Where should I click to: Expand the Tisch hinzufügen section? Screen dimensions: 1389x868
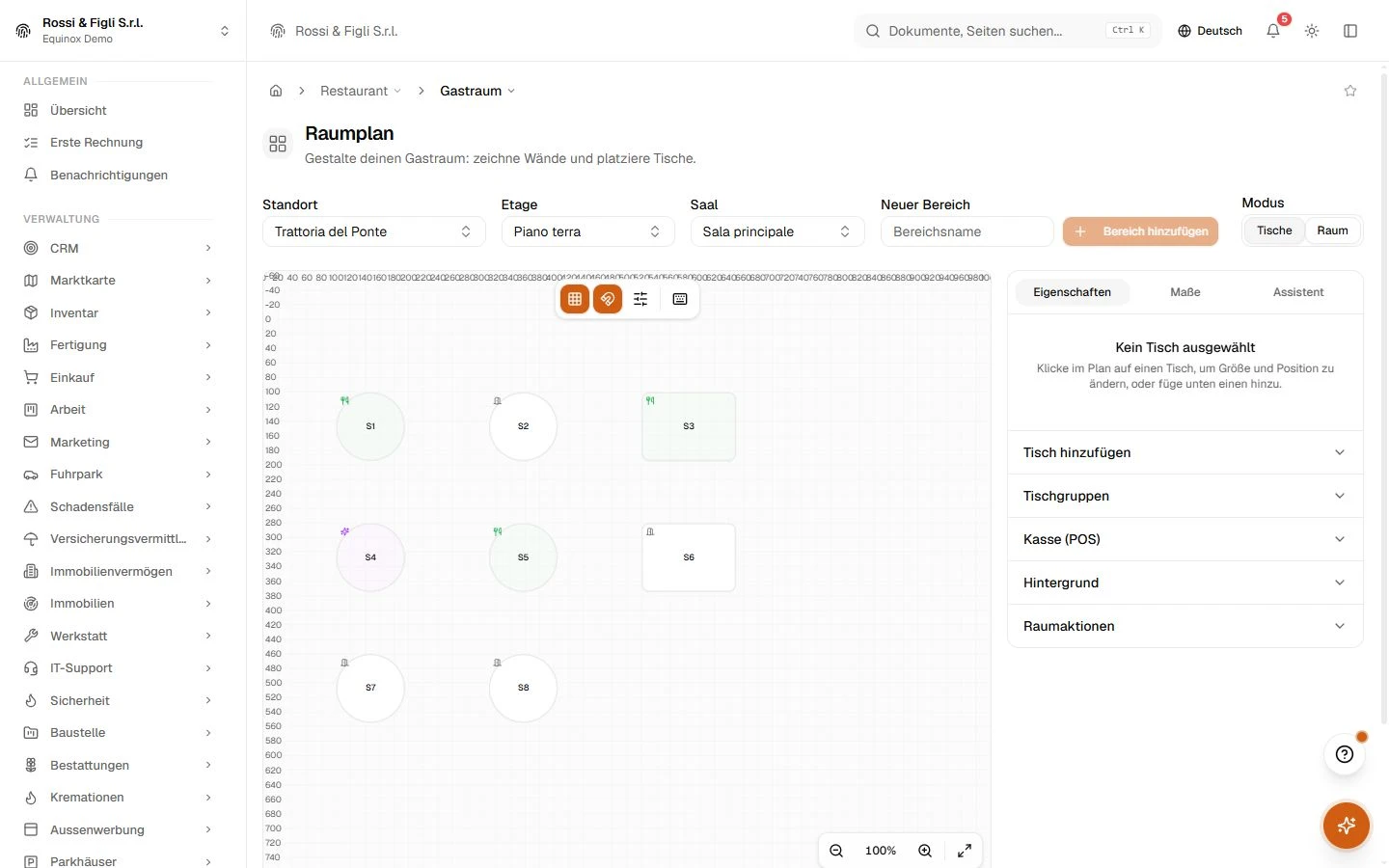[x=1185, y=452]
